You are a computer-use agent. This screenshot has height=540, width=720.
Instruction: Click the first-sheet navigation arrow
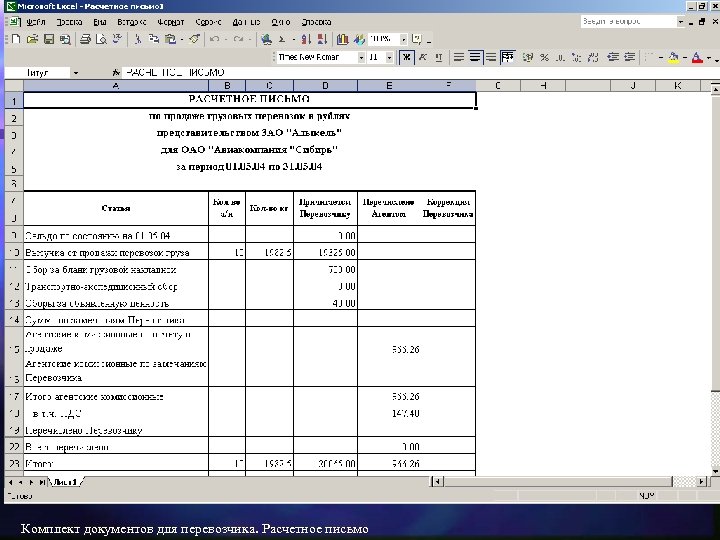click(11, 482)
